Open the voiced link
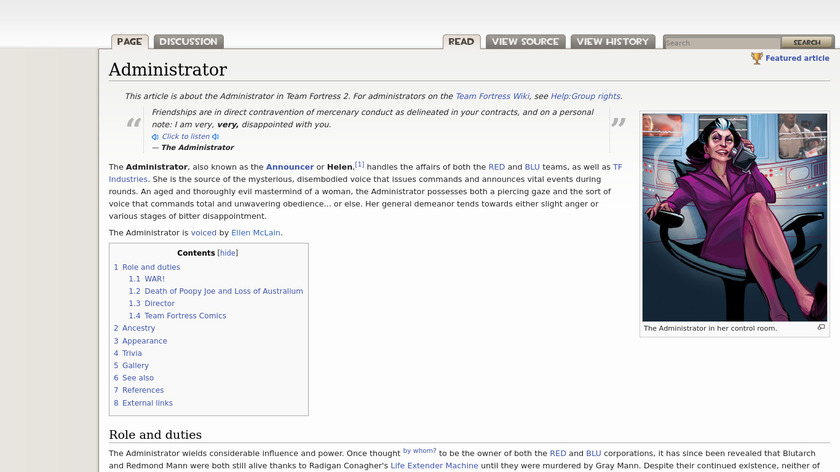The height and width of the screenshot is (472, 840). (x=204, y=233)
